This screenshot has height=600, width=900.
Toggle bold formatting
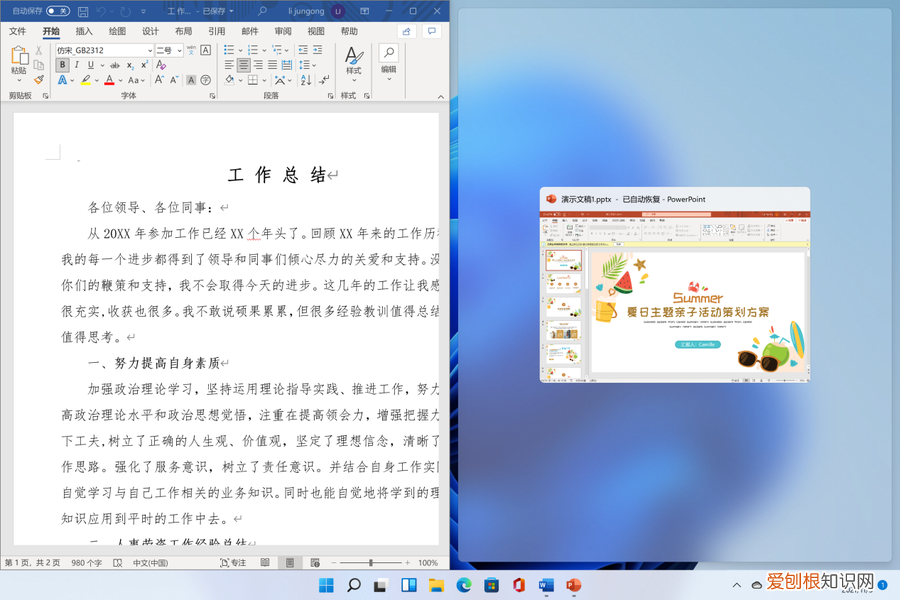coord(62,64)
